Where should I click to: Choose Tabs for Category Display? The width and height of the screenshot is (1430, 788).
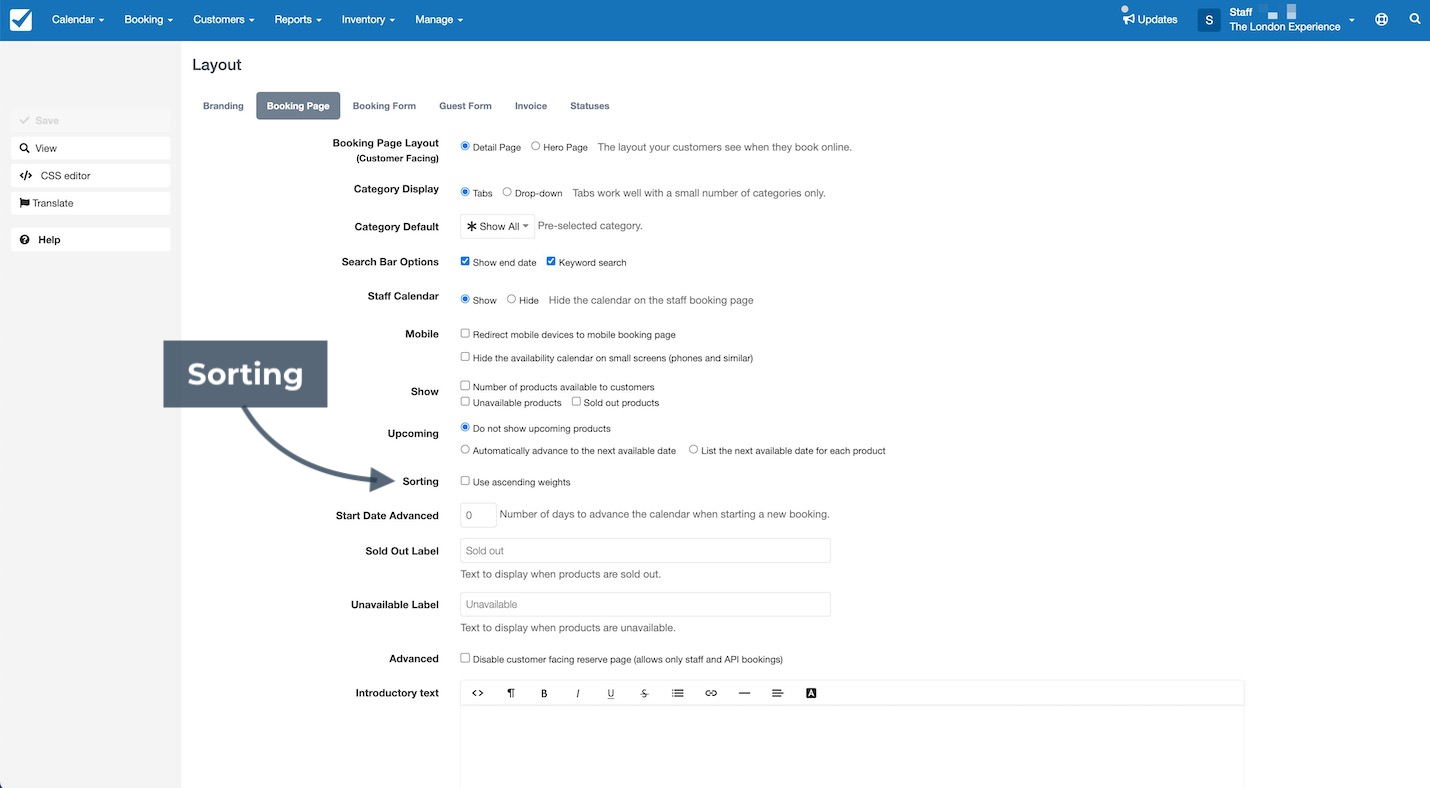click(x=465, y=192)
